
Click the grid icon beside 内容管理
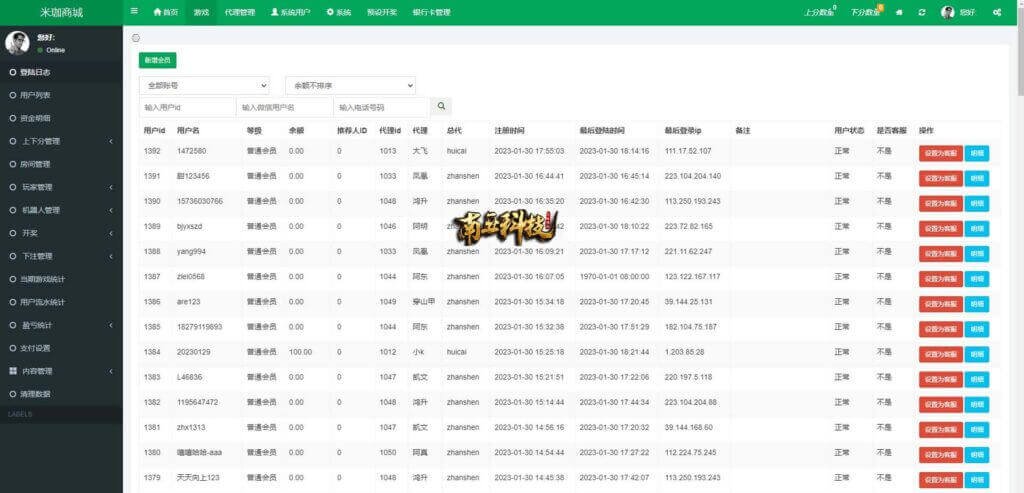(x=13, y=371)
